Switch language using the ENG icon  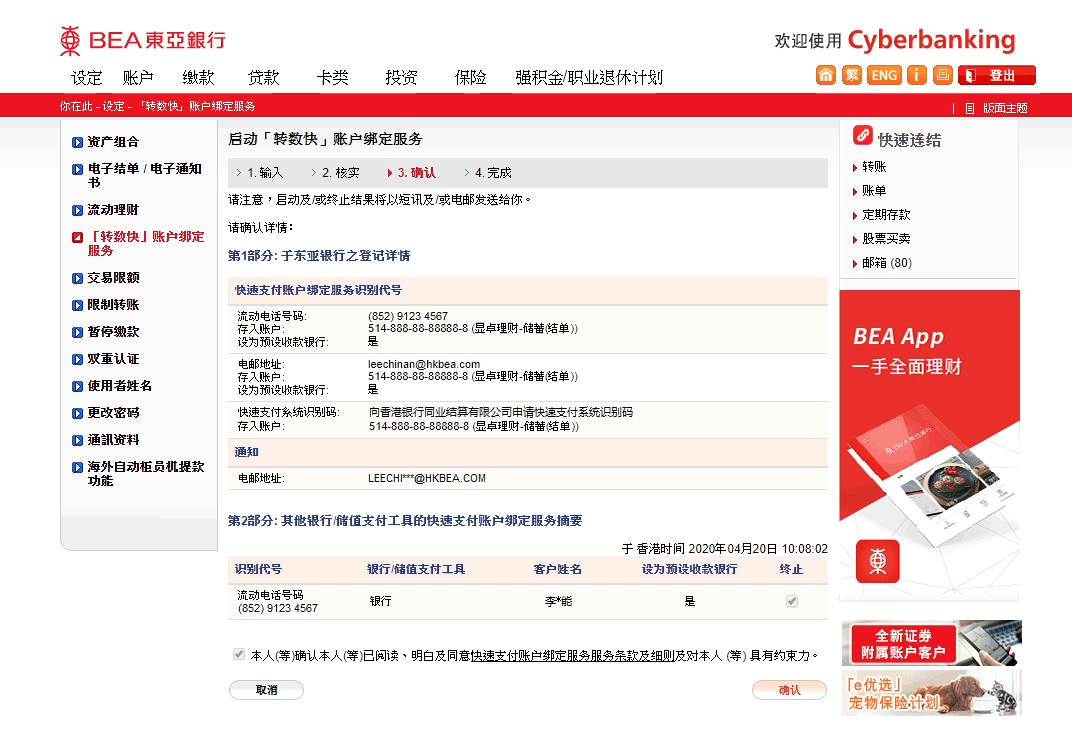pos(884,75)
